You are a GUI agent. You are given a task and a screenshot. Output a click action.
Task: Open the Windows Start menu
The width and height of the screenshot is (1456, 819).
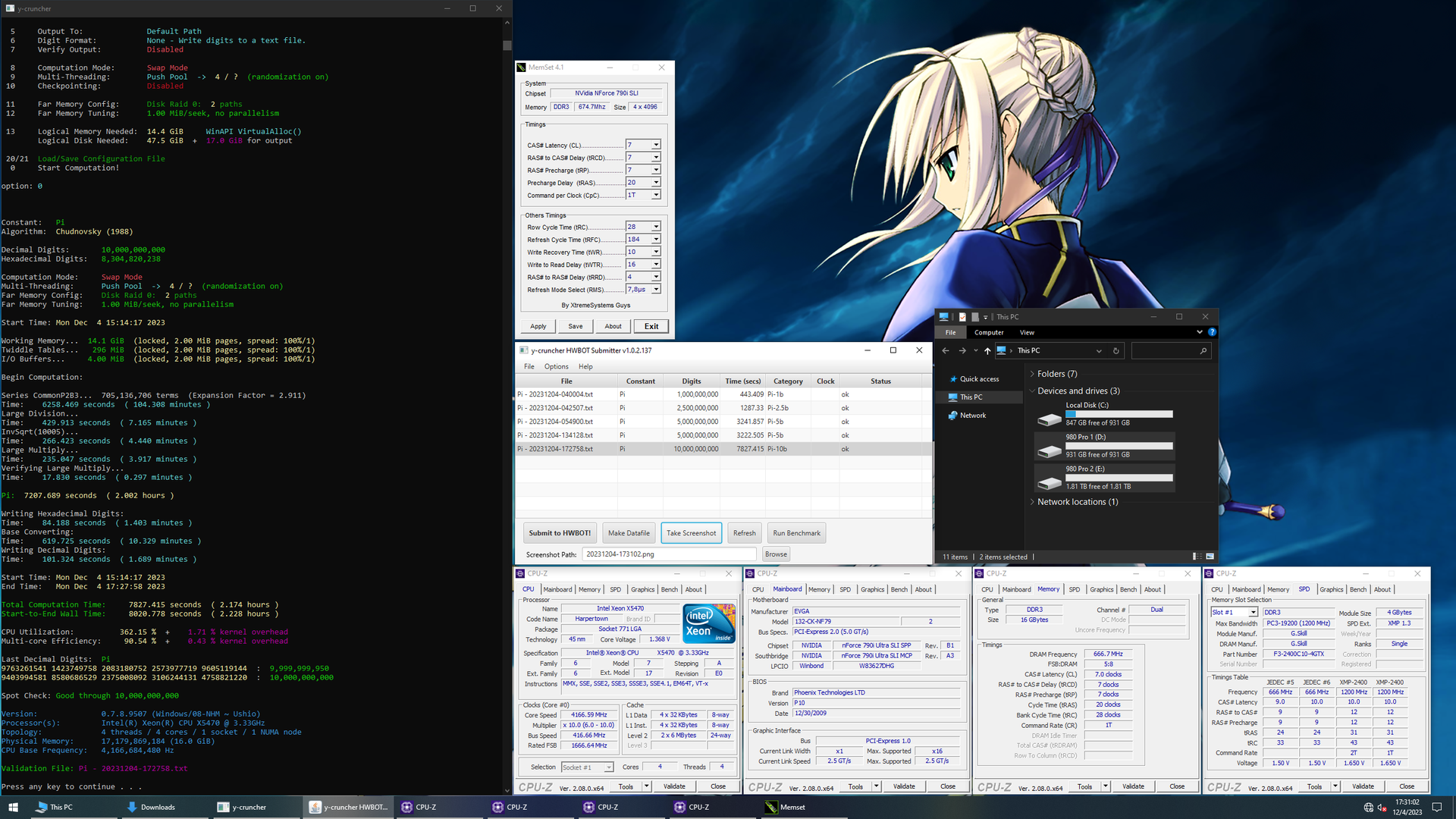tap(13, 807)
